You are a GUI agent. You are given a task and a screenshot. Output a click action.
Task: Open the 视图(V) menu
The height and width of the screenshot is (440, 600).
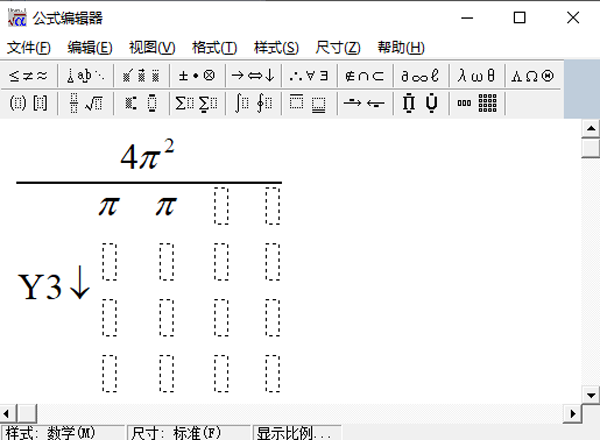point(152,47)
